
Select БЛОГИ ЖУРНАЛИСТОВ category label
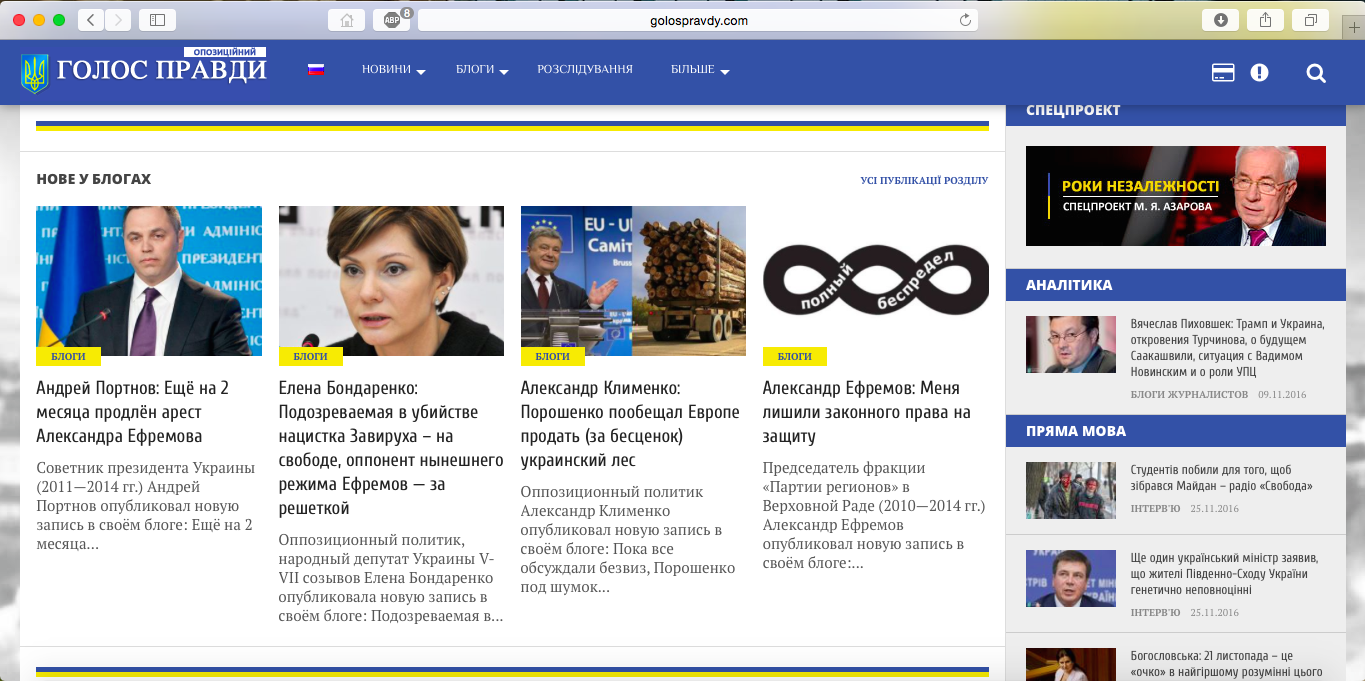[x=1189, y=395]
